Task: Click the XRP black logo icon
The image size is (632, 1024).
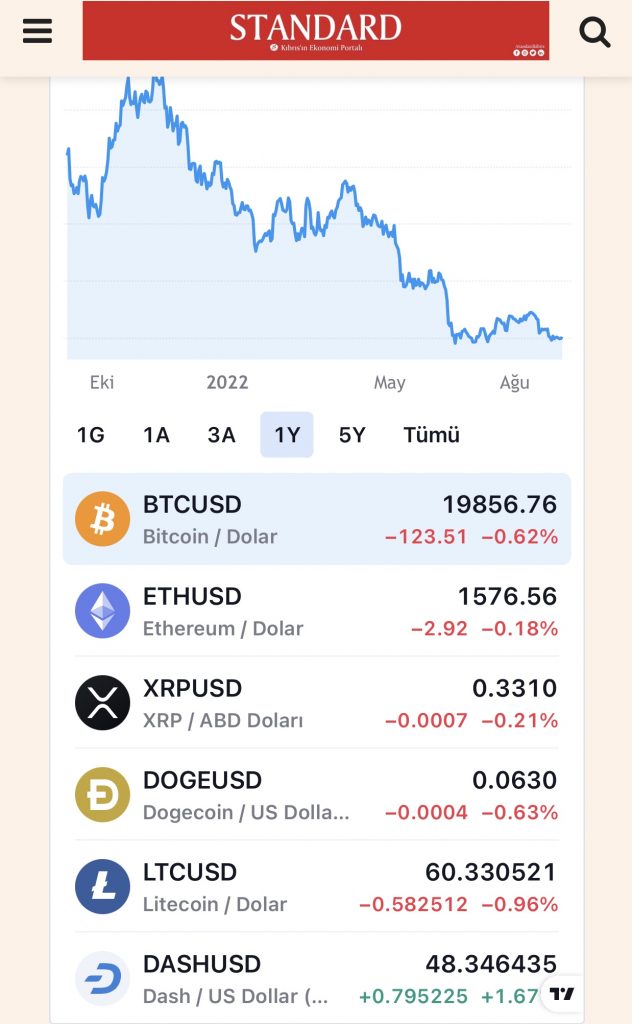Action: click(x=103, y=703)
